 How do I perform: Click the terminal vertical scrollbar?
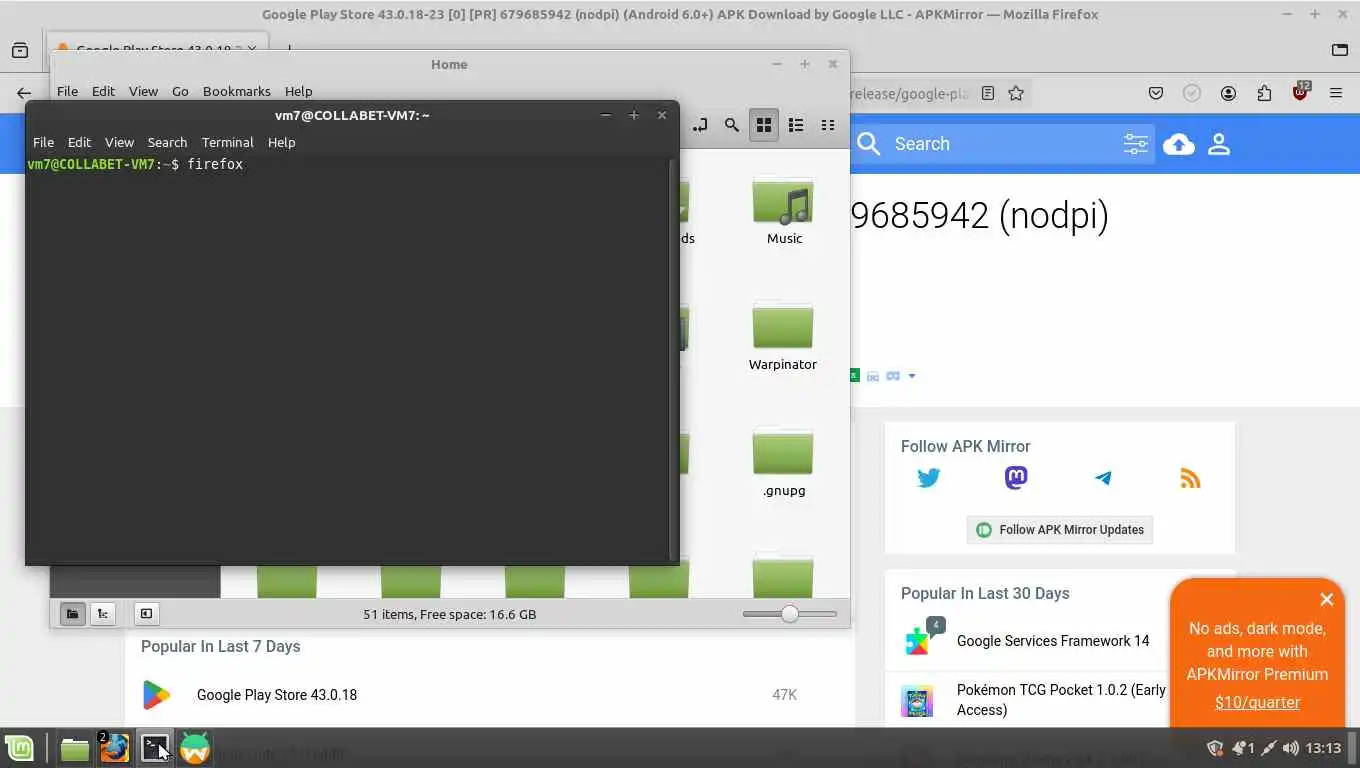tap(673, 359)
